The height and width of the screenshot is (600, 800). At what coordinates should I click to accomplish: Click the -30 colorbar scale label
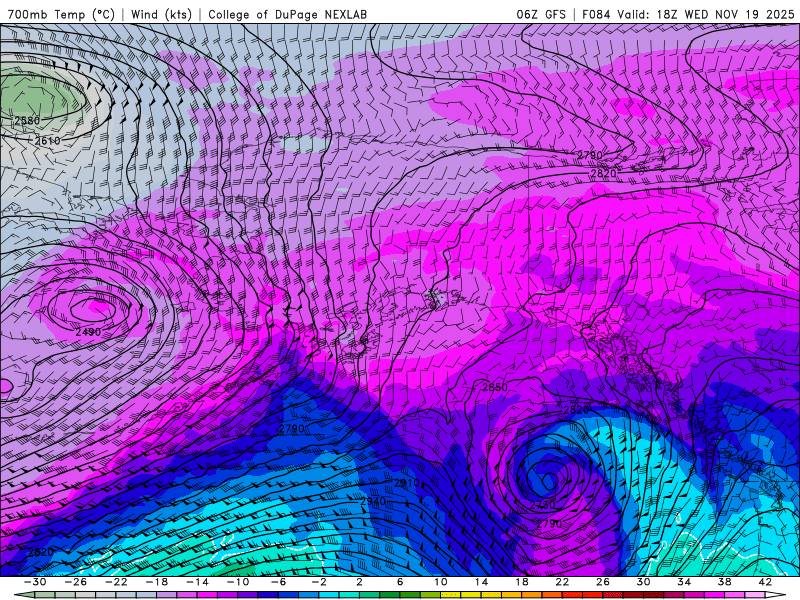[x=35, y=582]
